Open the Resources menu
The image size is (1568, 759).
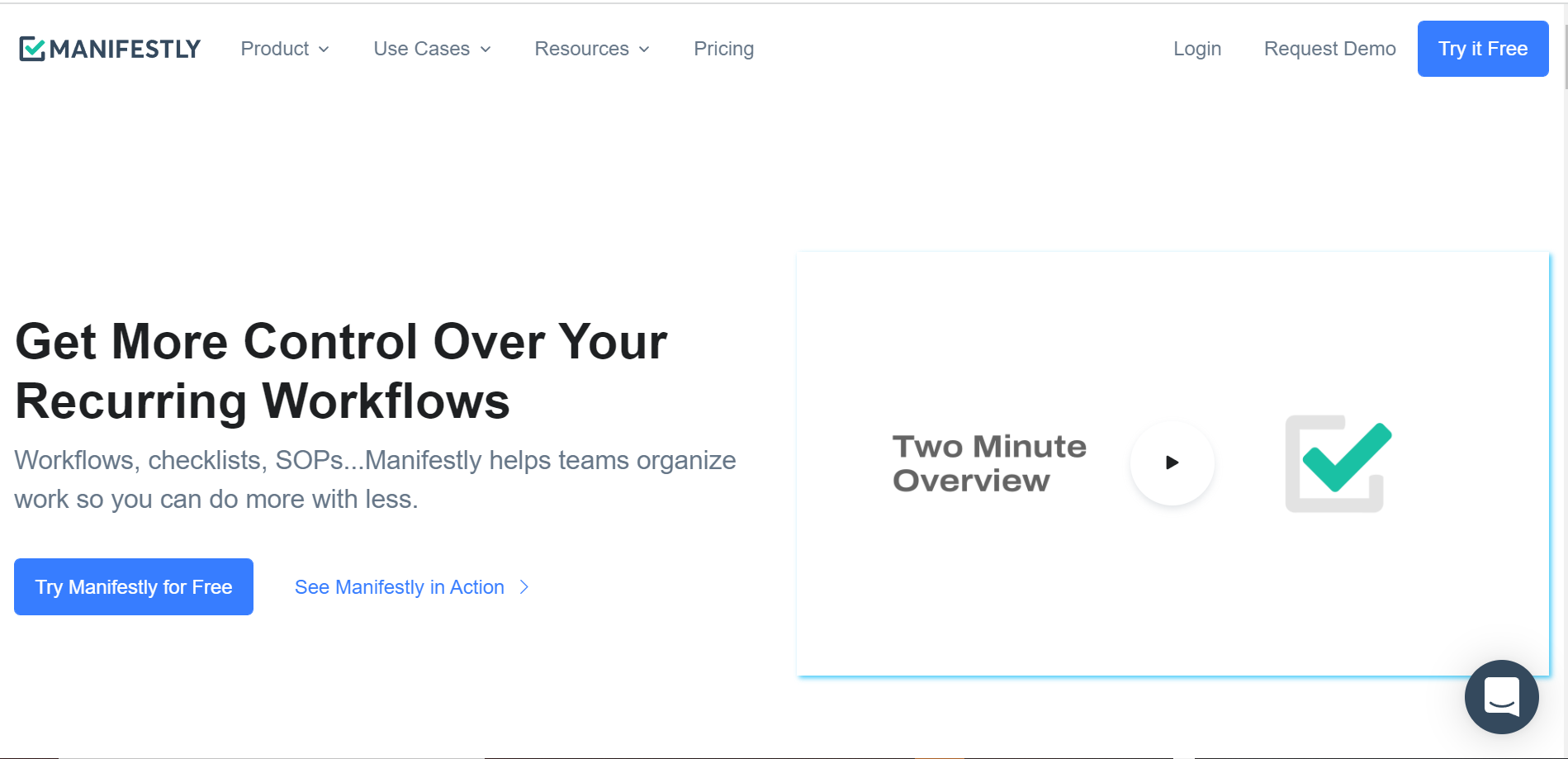[x=581, y=49]
